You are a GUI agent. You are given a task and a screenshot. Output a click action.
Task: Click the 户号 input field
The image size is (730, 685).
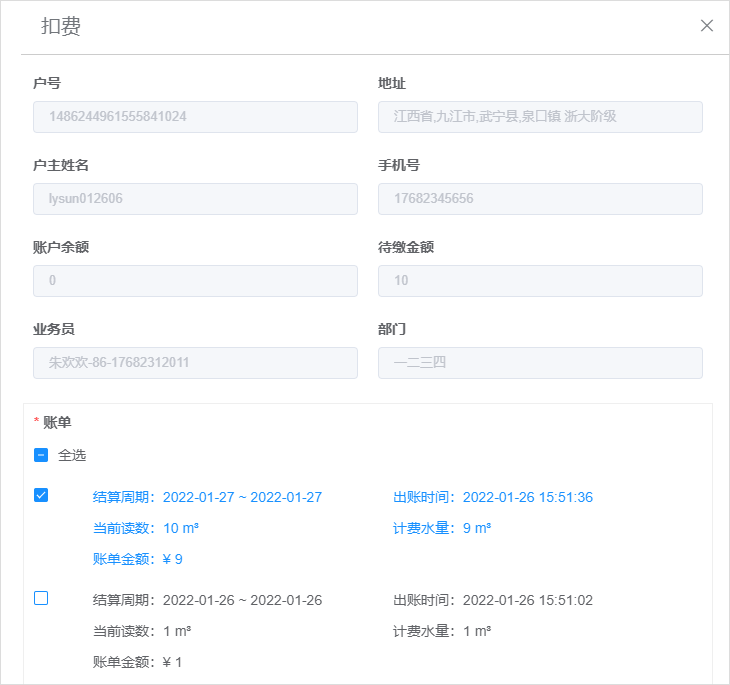[196, 117]
